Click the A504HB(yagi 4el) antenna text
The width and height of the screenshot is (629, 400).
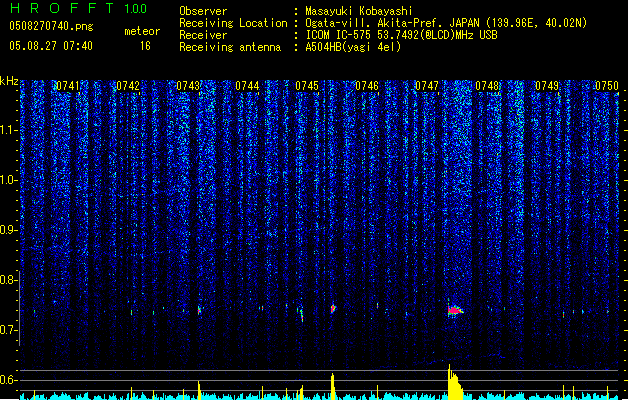[x=353, y=47]
